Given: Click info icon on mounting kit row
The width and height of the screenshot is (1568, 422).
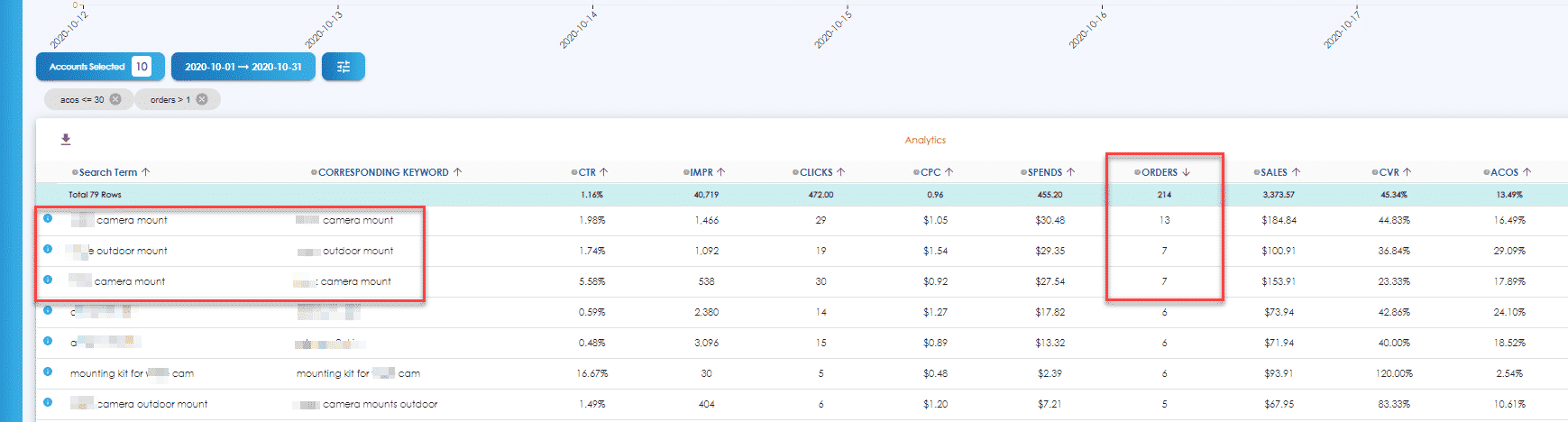Looking at the screenshot, I should (48, 372).
